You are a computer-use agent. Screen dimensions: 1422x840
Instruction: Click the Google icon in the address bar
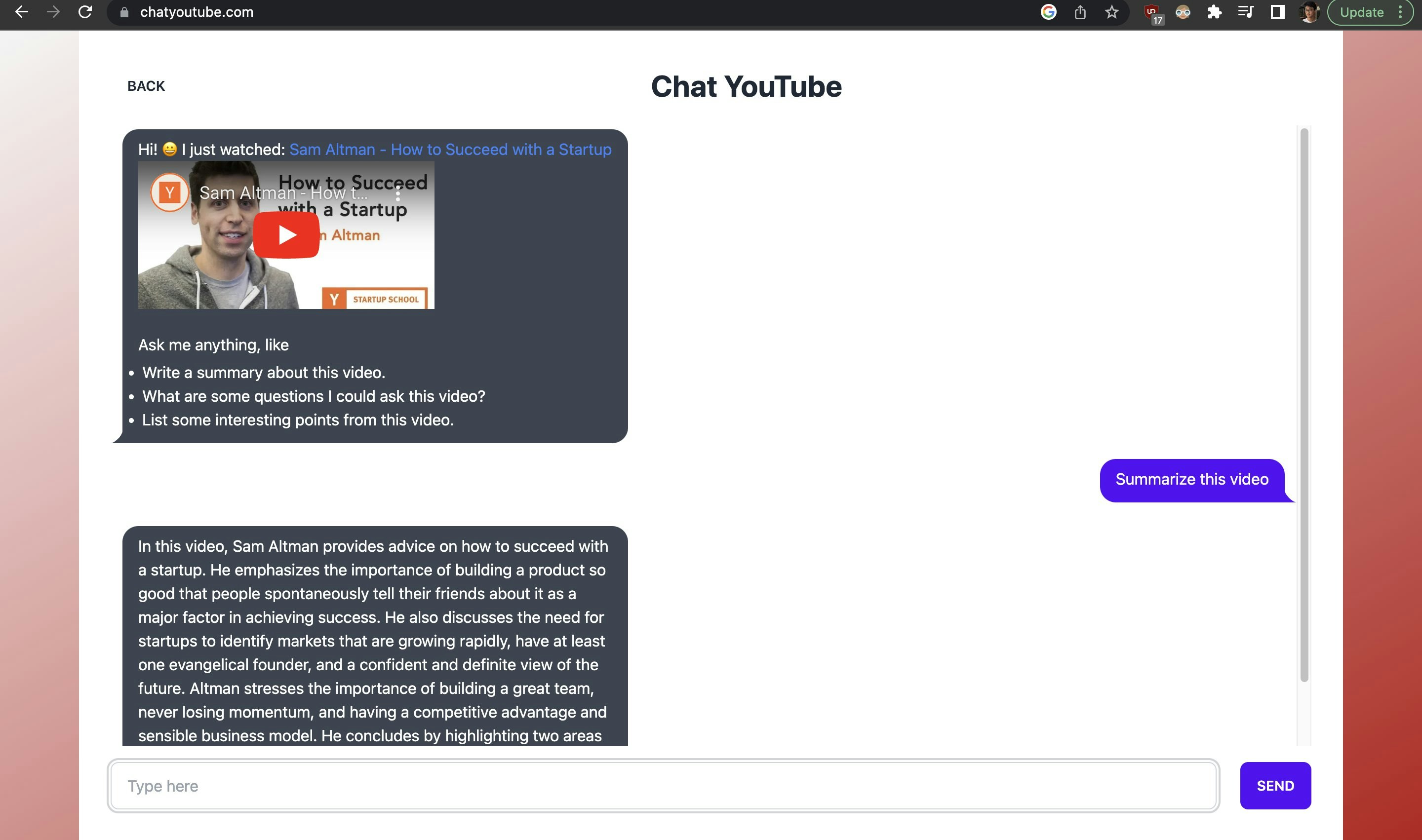click(1048, 12)
